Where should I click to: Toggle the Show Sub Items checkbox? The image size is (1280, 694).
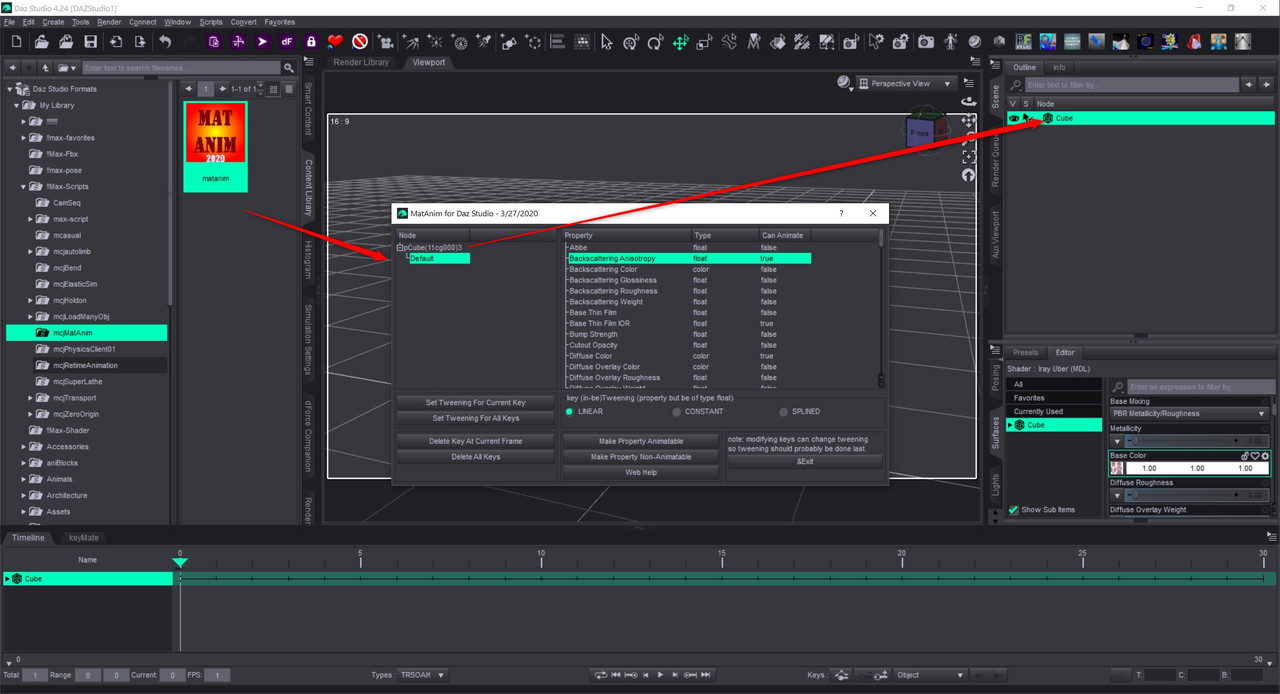1013,510
